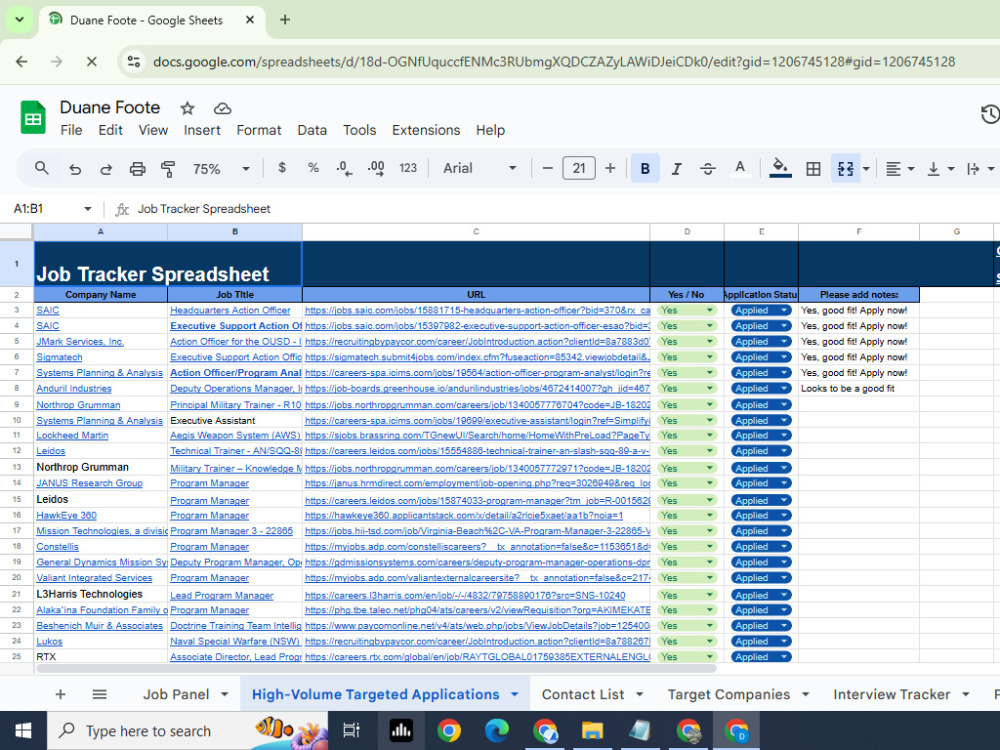Screen dimensions: 1000x750
Task: Click the horizontal scrollbar below the grid
Action: [x=376, y=668]
